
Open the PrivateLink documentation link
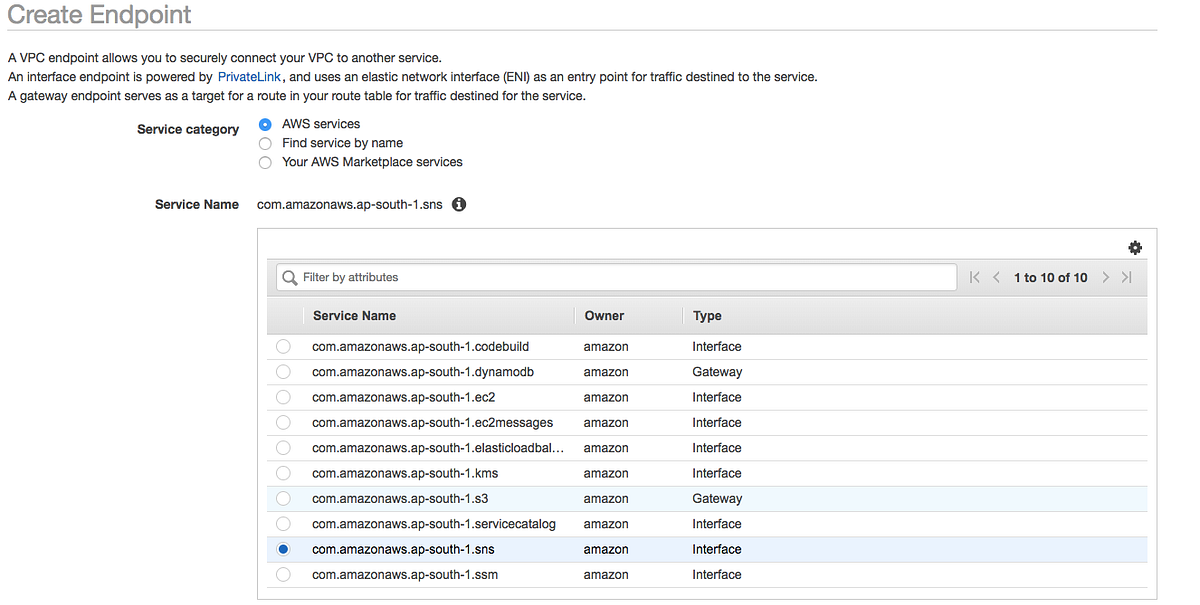249,76
